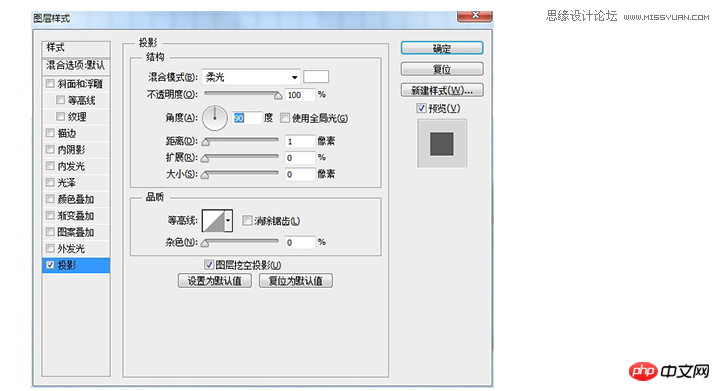Screen dimensions: 720x391
Task: Select the 斜面和浮雕 list entry label
Action: (80, 84)
